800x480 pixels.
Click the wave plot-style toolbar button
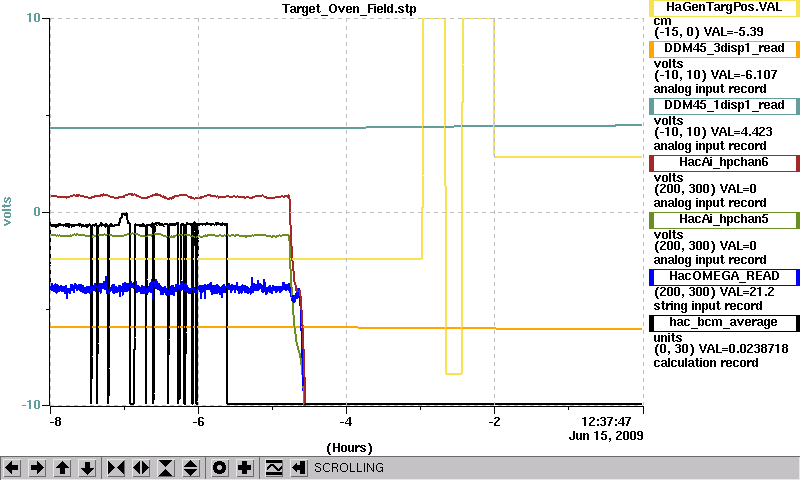click(274, 467)
